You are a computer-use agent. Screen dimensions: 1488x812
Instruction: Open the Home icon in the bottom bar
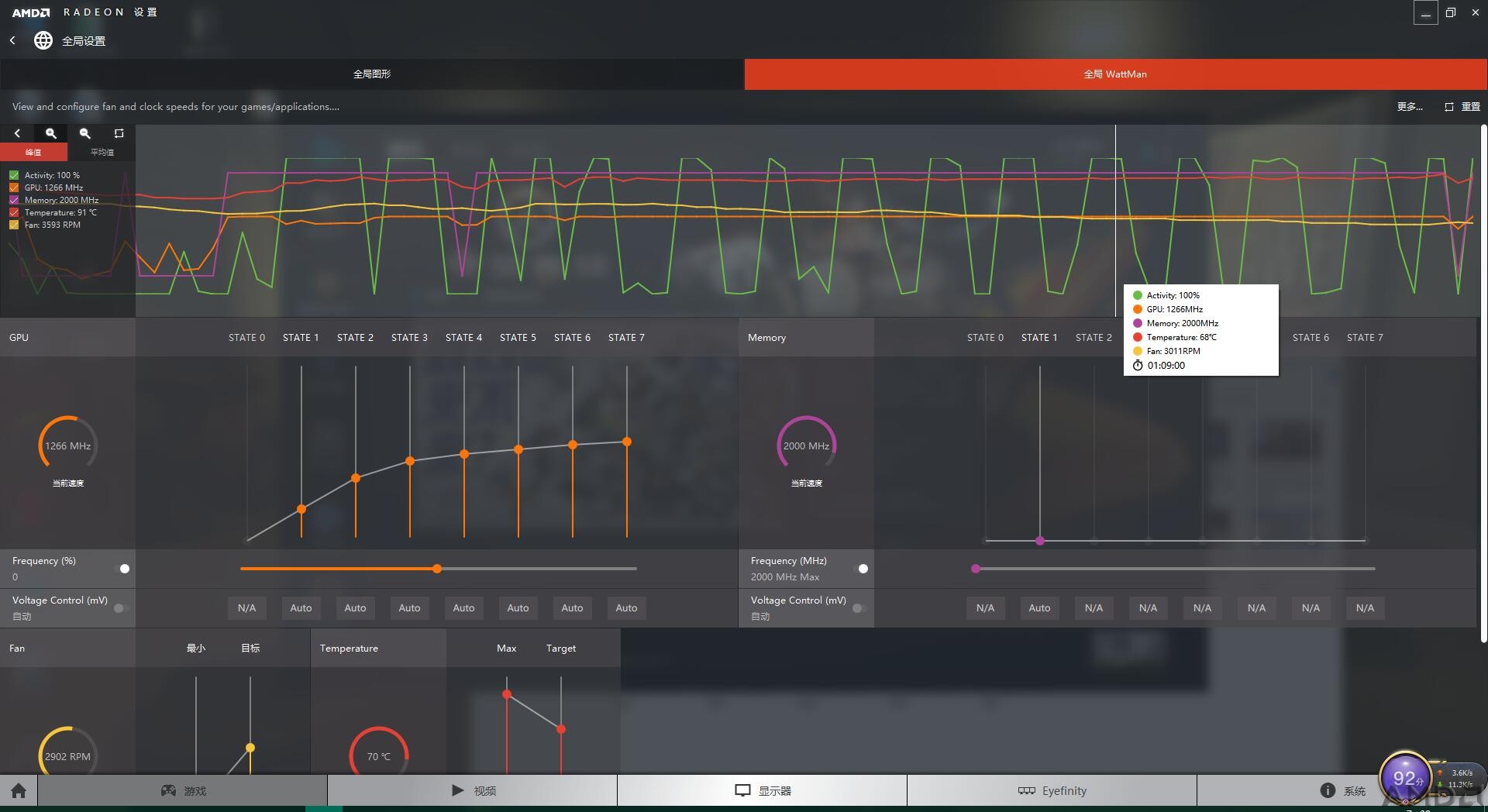pyautogui.click(x=19, y=790)
